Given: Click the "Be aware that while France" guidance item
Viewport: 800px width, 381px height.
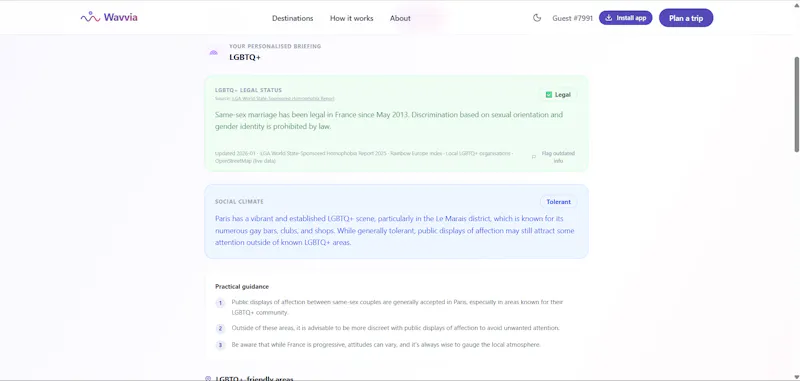Looking at the screenshot, I should pyautogui.click(x=386, y=345).
